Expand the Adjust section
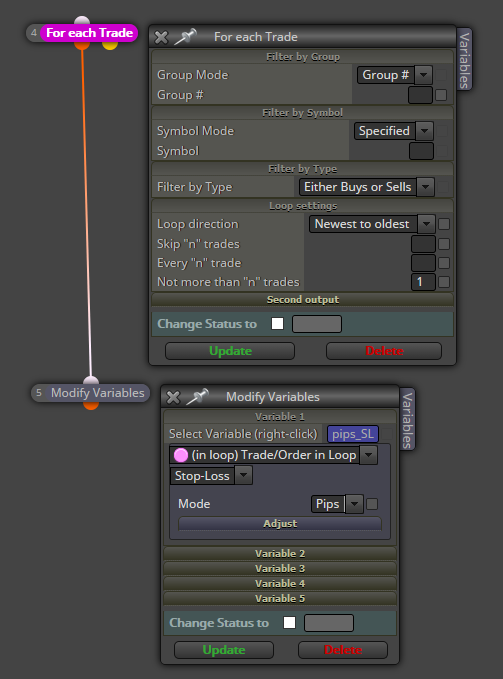The height and width of the screenshot is (679, 503). pyautogui.click(x=280, y=524)
